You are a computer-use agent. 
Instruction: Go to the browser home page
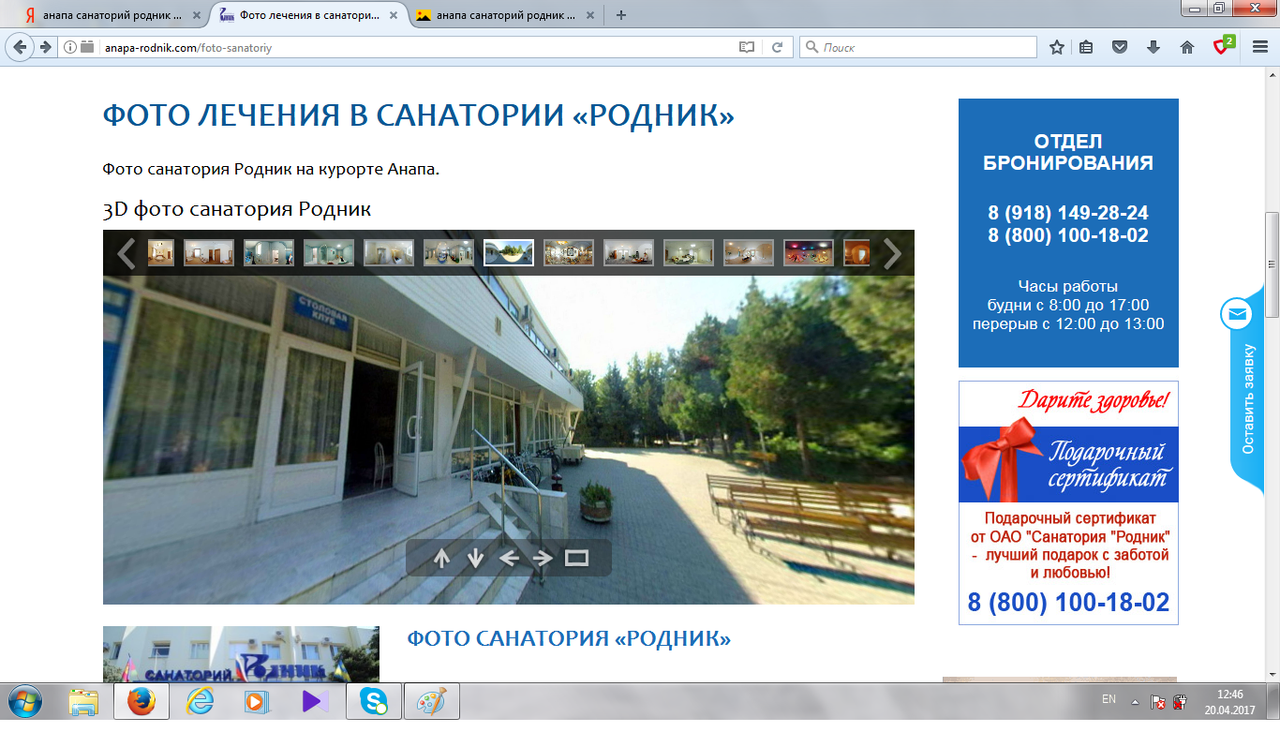coord(1186,46)
